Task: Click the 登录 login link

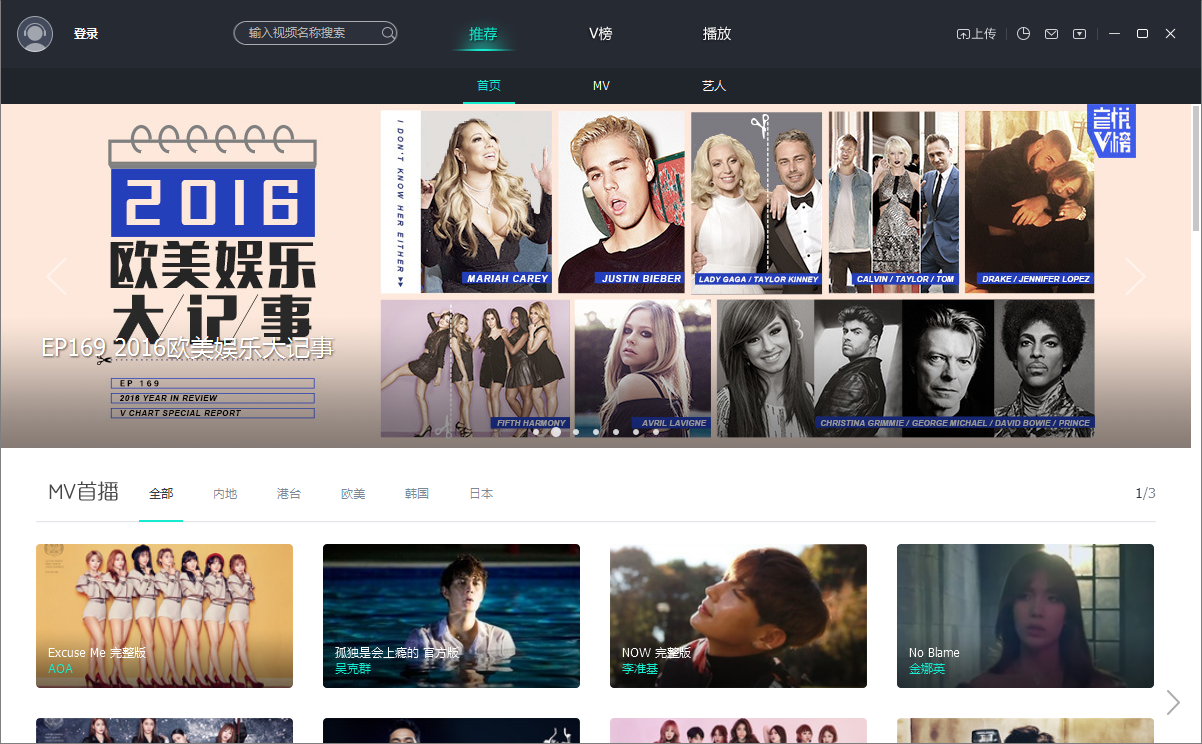Action: point(86,34)
